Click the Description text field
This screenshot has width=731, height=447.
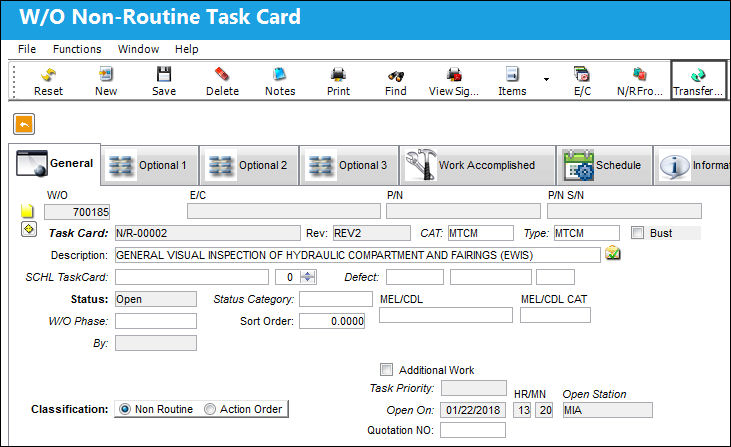pyautogui.click(x=358, y=255)
